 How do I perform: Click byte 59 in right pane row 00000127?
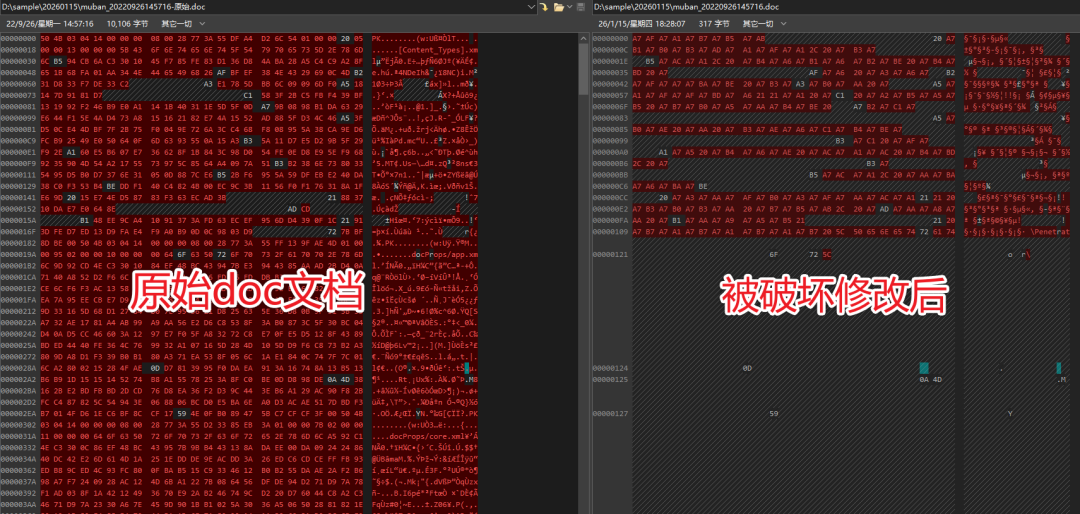tap(773, 413)
